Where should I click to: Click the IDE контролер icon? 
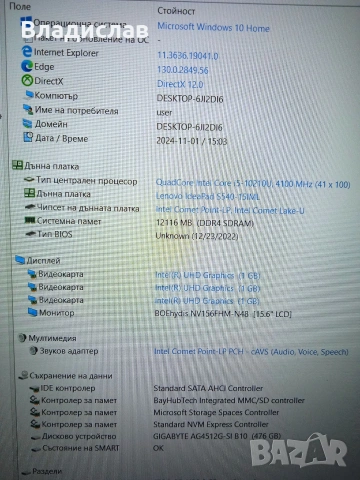(x=34, y=389)
